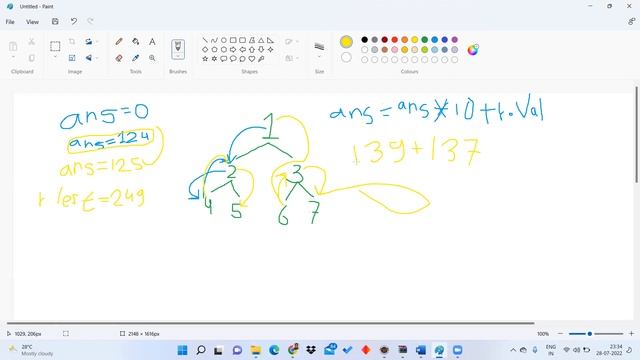Open Dropbox from the taskbar
Screen dimensions: 640x360
(311, 350)
